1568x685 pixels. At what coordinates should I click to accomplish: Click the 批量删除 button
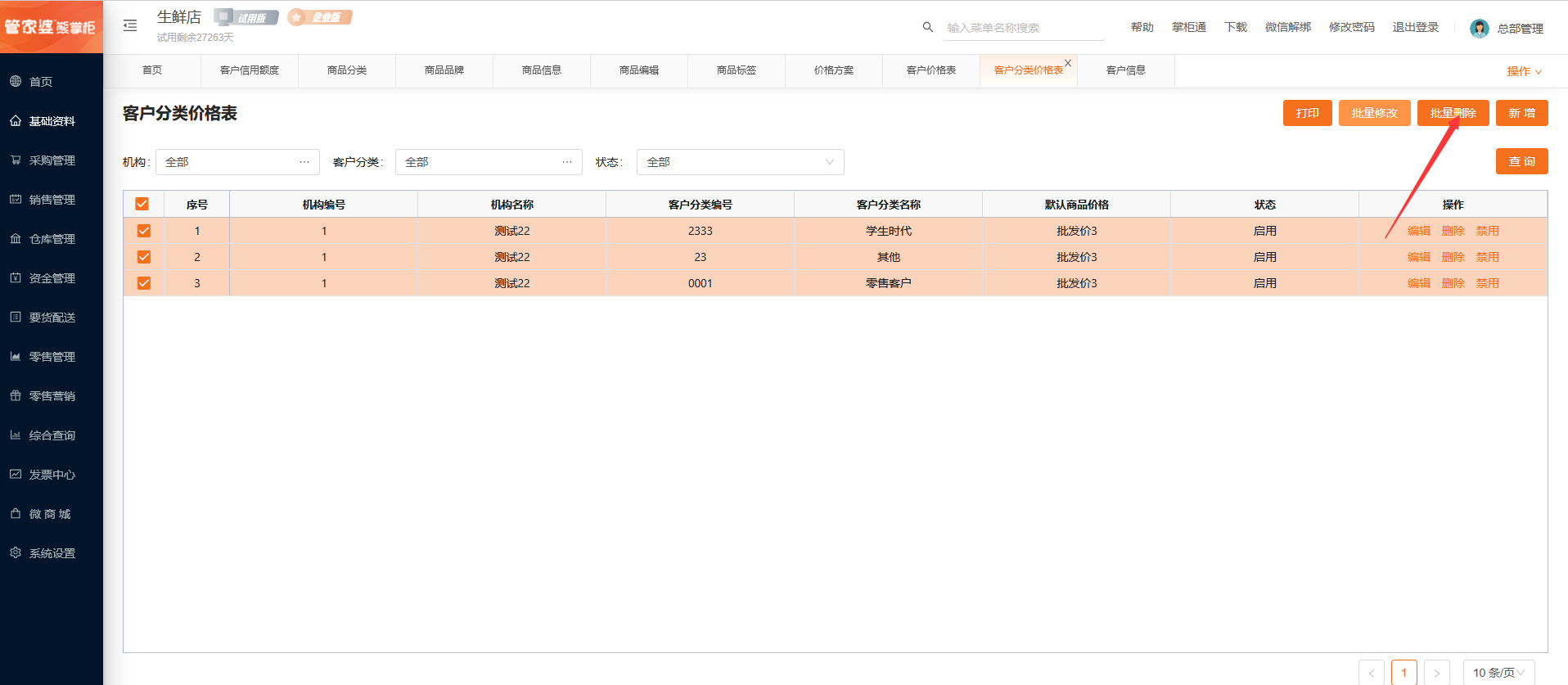(1453, 113)
